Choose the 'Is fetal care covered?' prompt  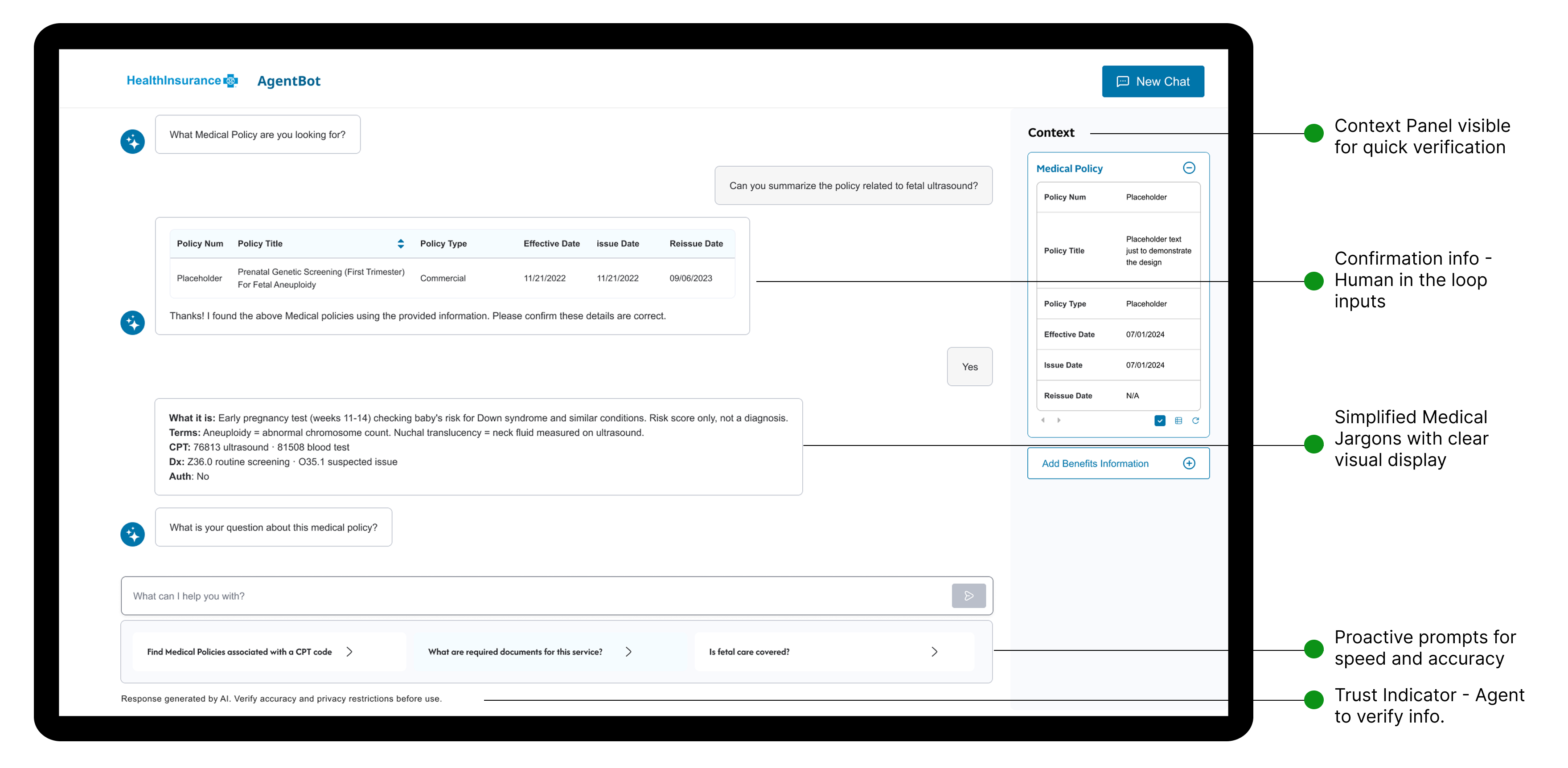pos(834,652)
